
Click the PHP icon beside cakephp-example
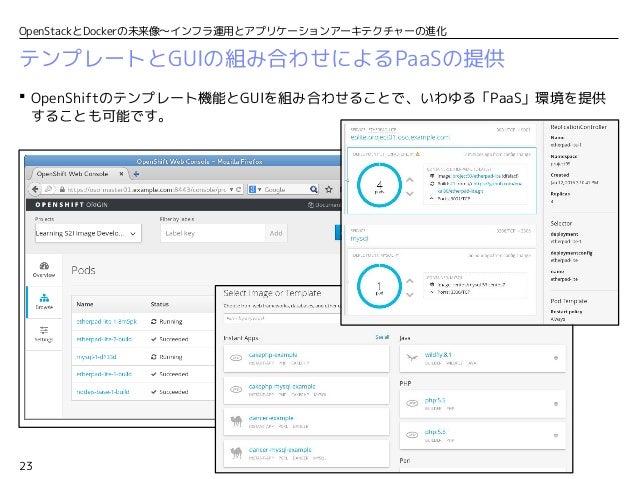(236, 358)
